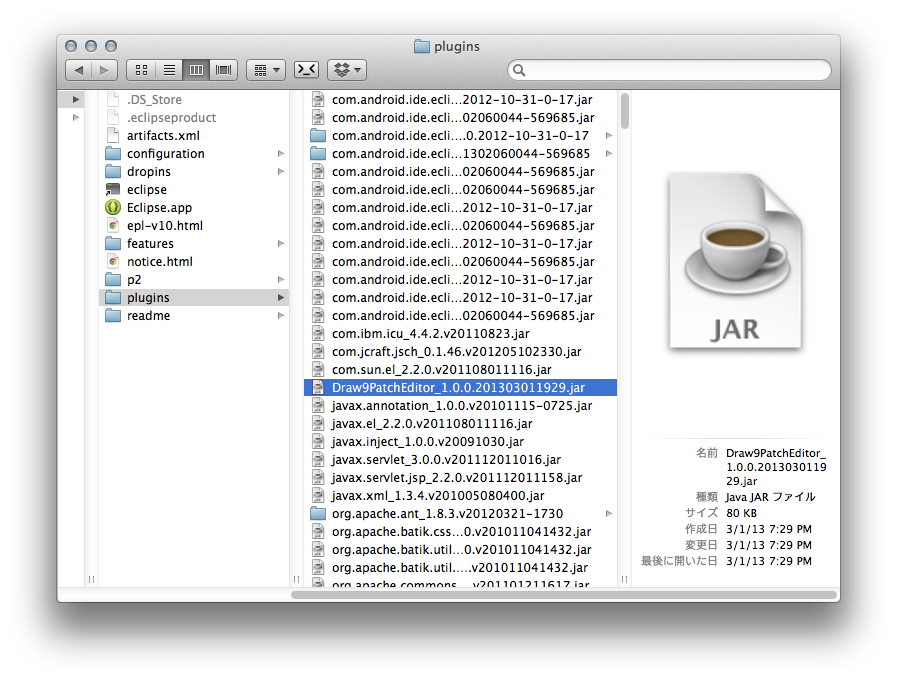Click the notice.html file icon
The height and width of the screenshot is (681, 897).
113,262
